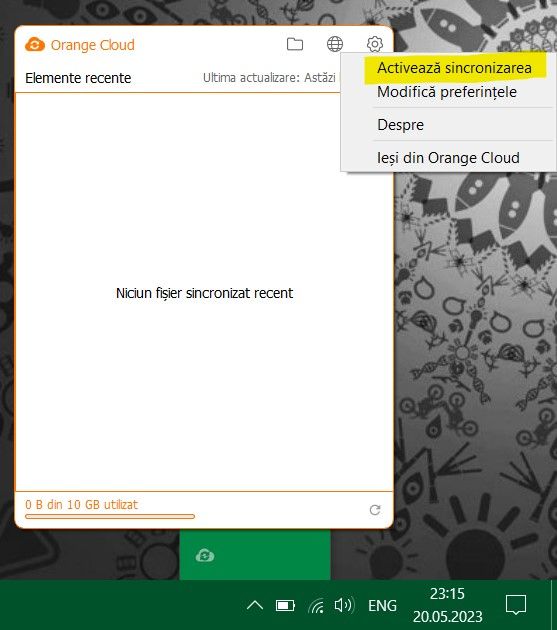The width and height of the screenshot is (557, 630).
Task: Open the notification center icon
Action: 516,605
